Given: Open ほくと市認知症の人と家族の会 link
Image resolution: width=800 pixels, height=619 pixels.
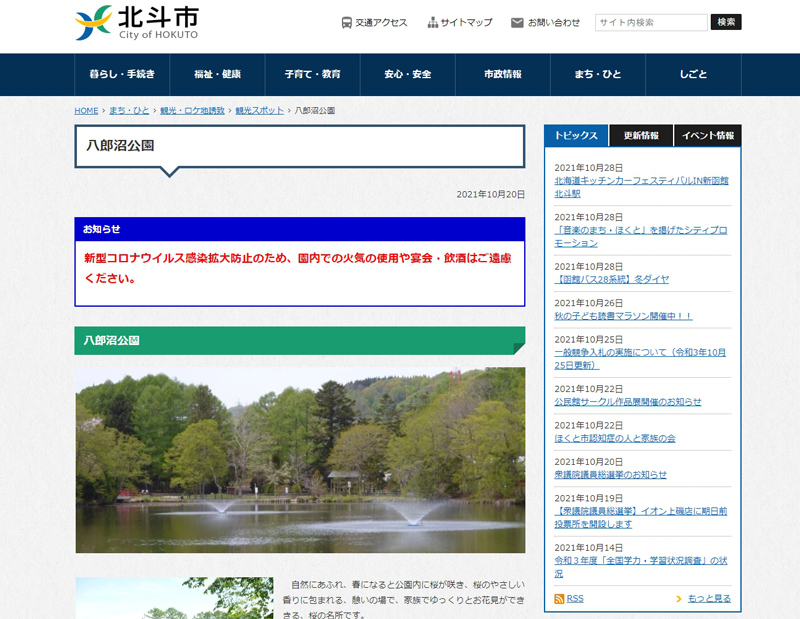Looking at the screenshot, I should coord(615,438).
